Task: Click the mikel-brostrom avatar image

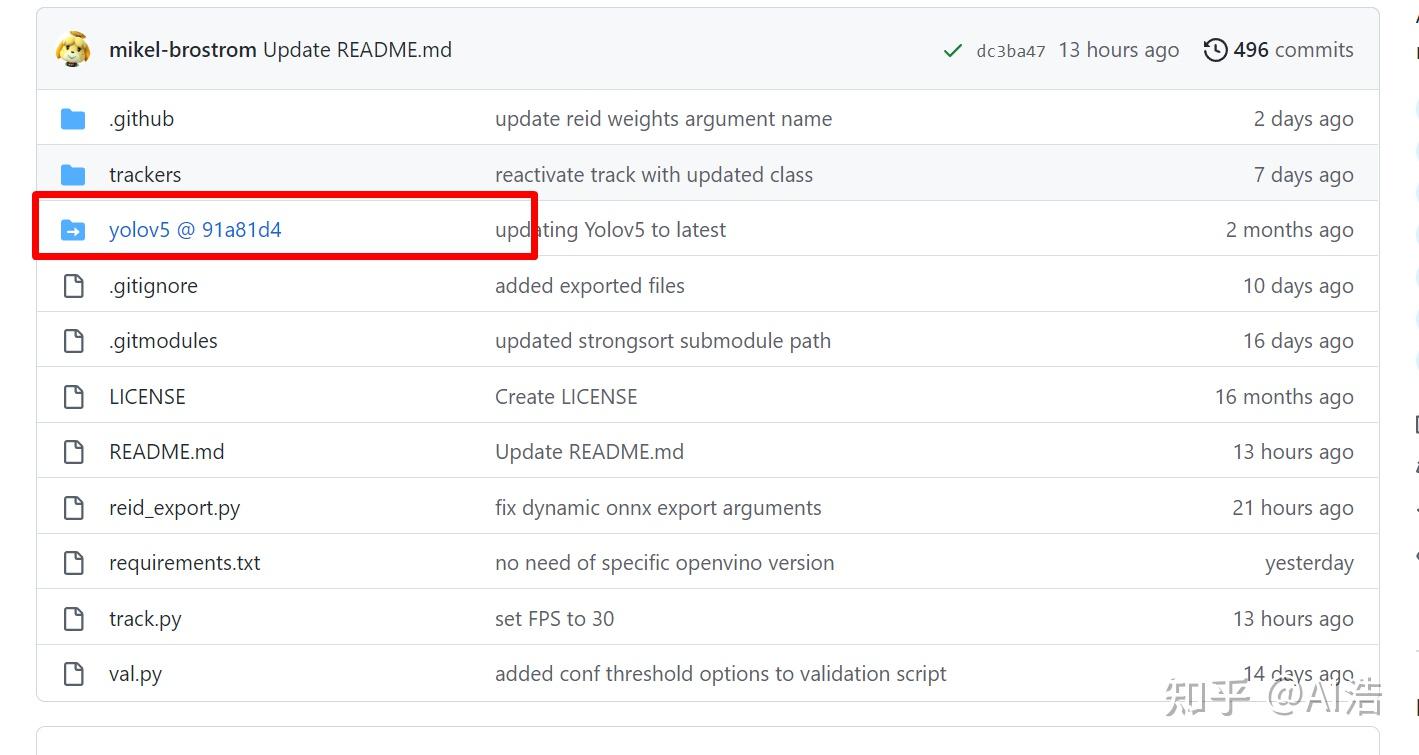Action: pos(73,49)
